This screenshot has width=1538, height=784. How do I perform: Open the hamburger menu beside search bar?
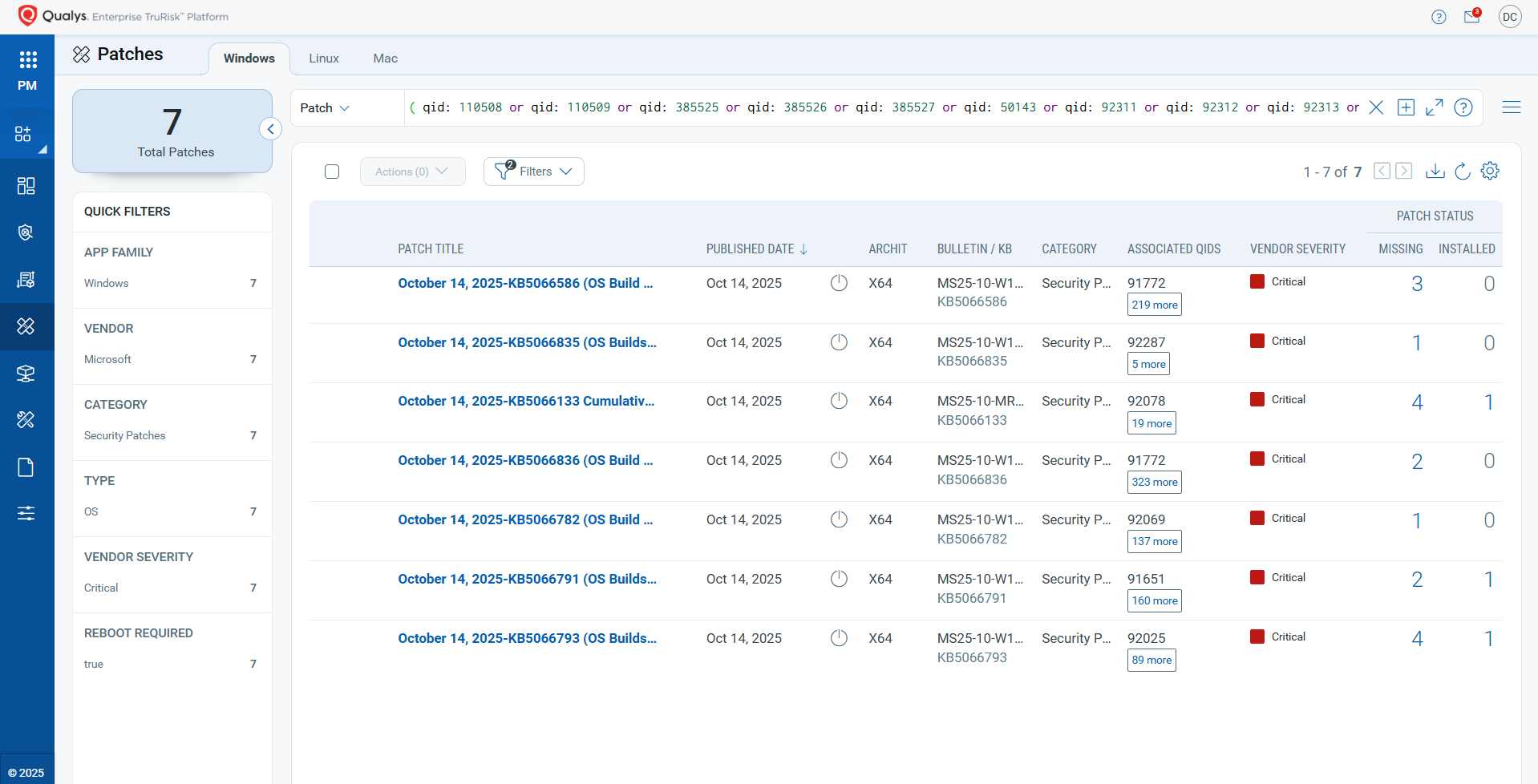pyautogui.click(x=1511, y=107)
